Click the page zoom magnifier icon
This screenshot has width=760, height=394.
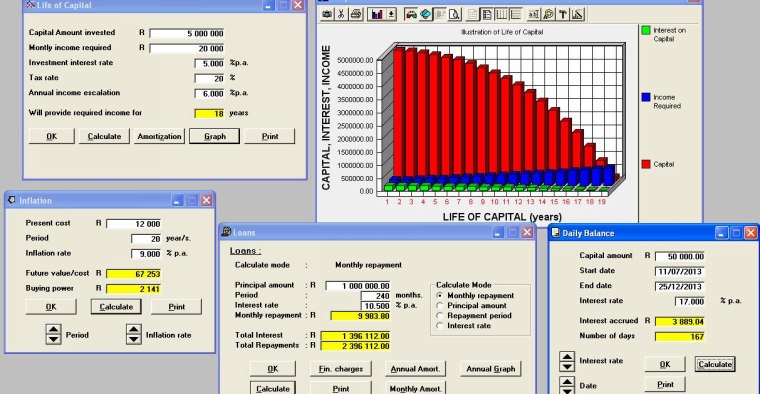click(455, 14)
